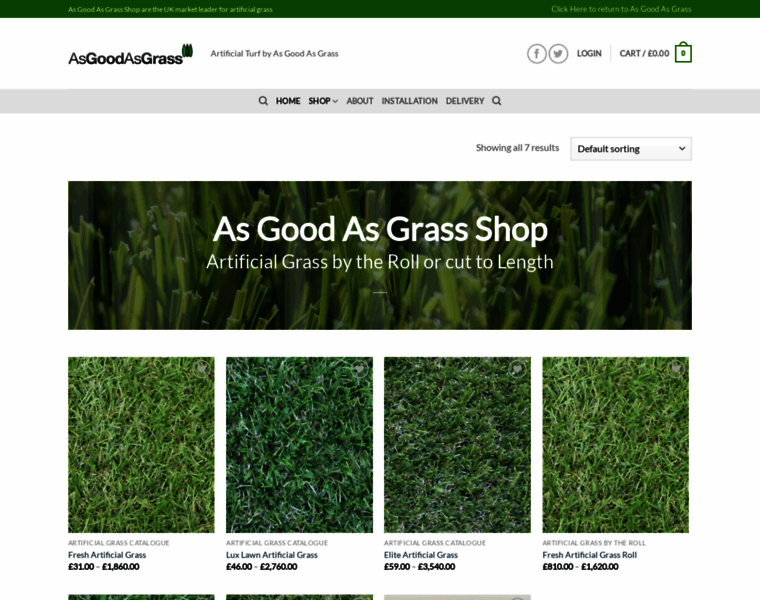The image size is (760, 600).
Task: Click the Fresh Artificial Grass Roll product image
Action: coord(616,445)
